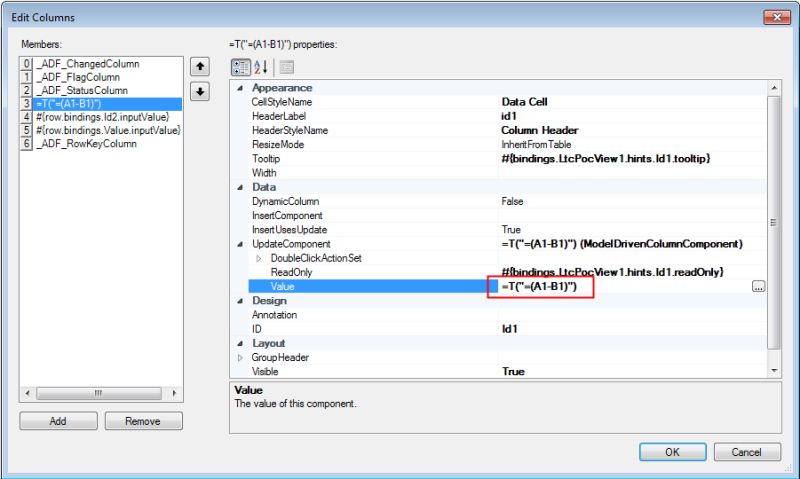Image resolution: width=800 pixels, height=479 pixels.
Task: Move selected member down with arrow button
Action: [x=199, y=92]
